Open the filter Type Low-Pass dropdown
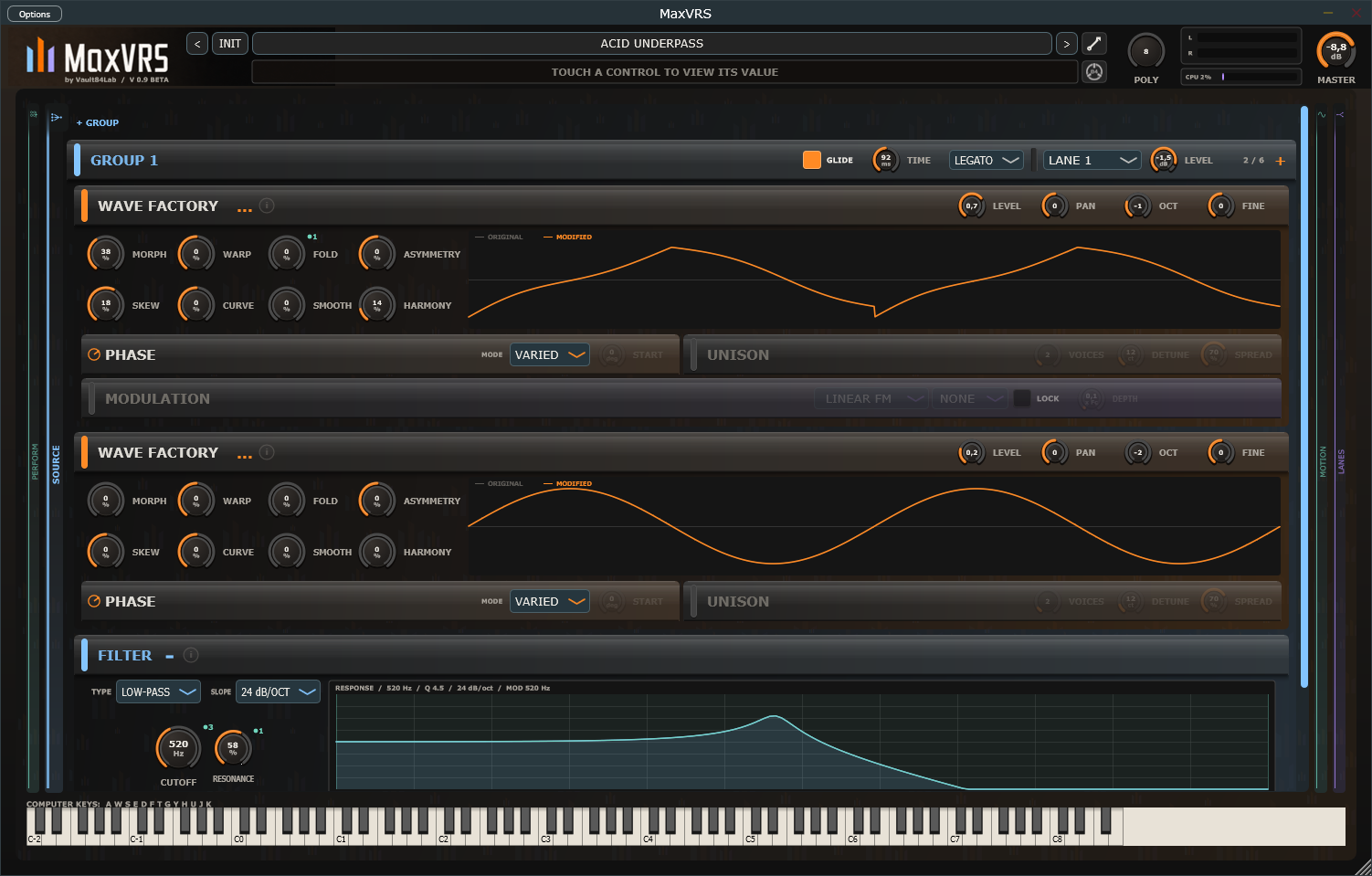The width and height of the screenshot is (1372, 876). pos(159,691)
